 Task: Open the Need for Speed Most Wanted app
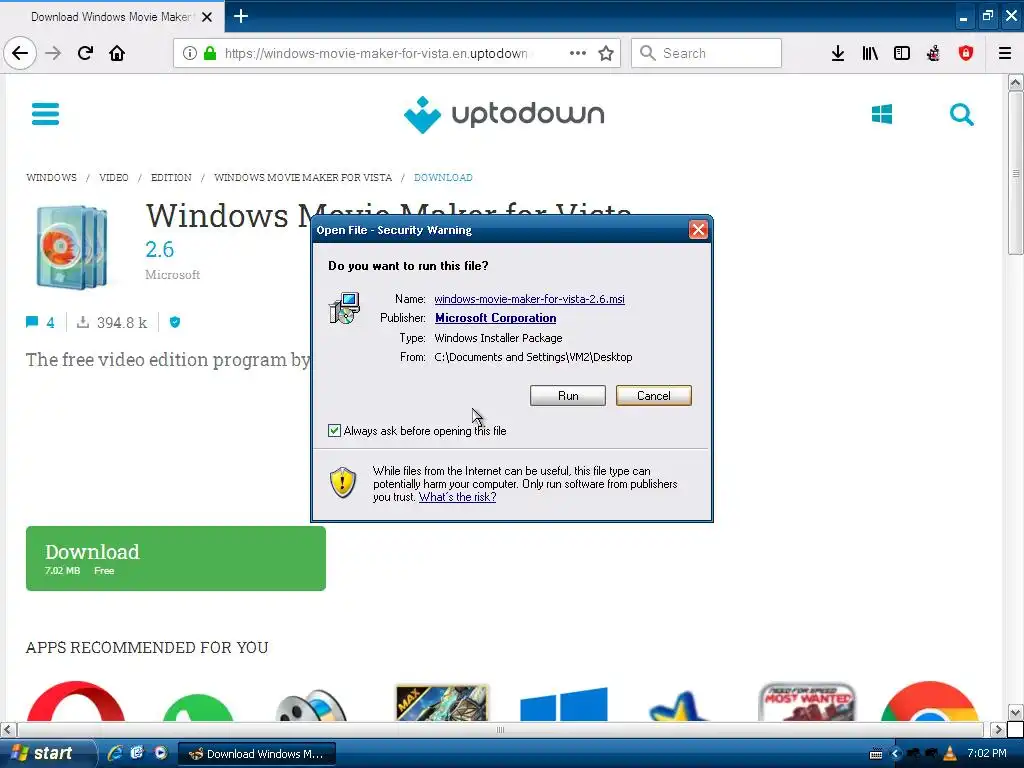(x=807, y=702)
